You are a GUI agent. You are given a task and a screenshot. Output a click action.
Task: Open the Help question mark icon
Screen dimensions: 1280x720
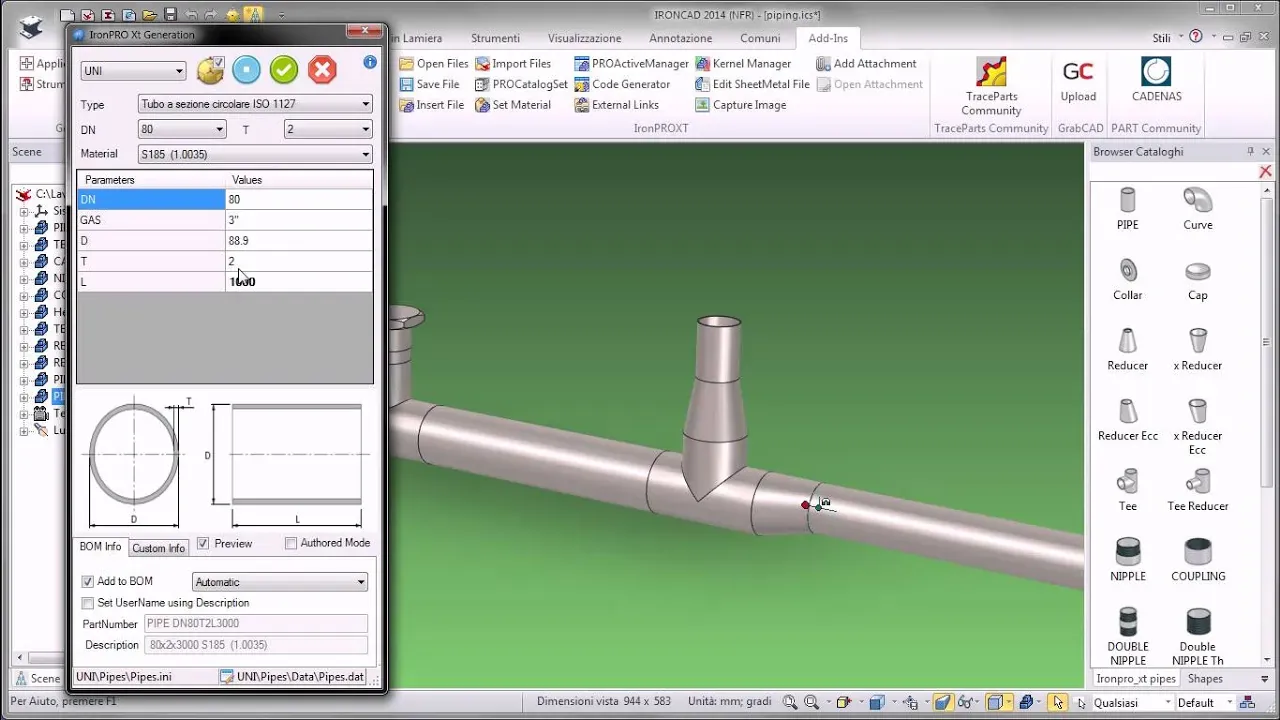[x=1196, y=37]
